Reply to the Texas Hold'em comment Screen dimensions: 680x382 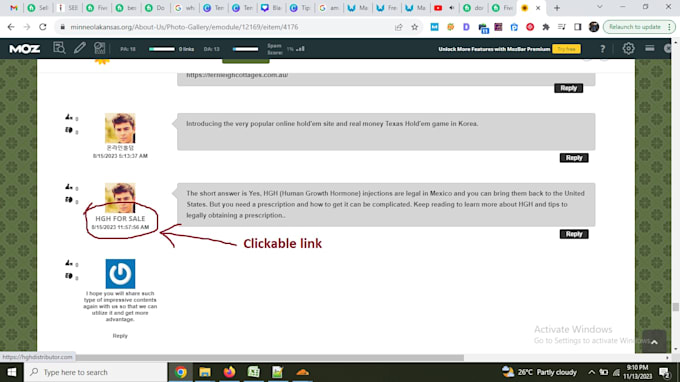[574, 158]
